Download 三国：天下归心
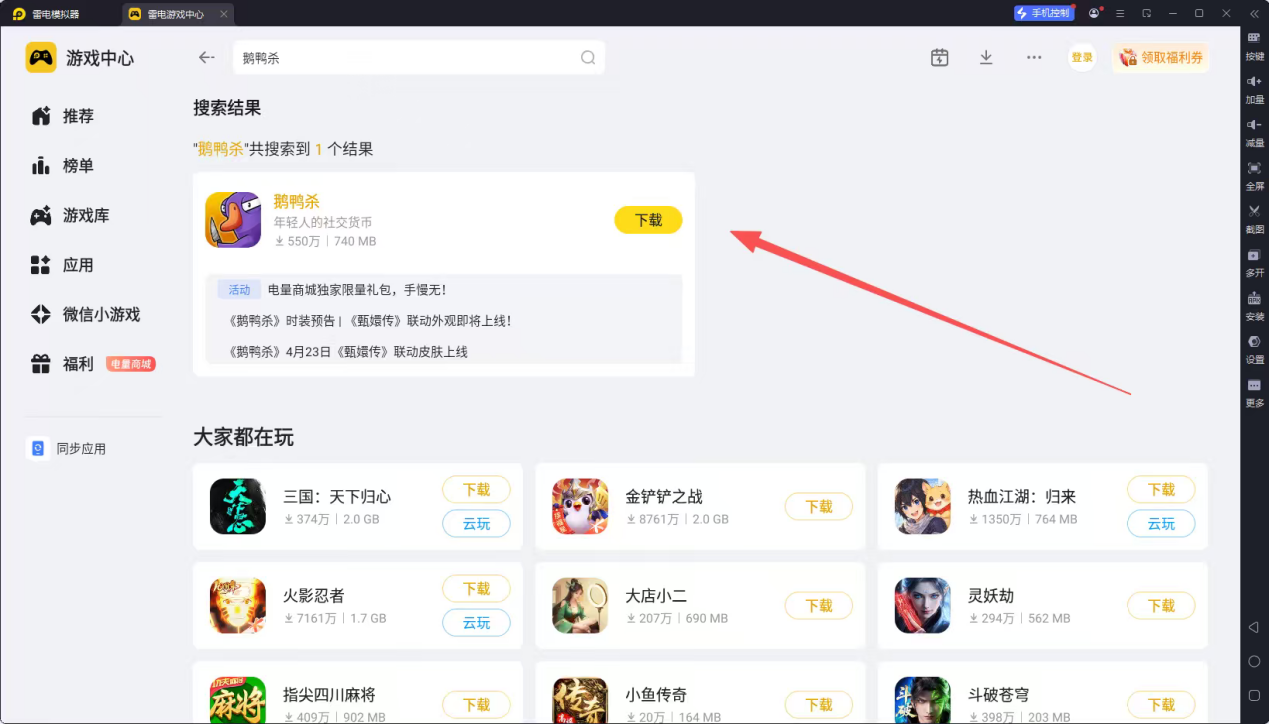The width and height of the screenshot is (1269, 724). pos(476,490)
